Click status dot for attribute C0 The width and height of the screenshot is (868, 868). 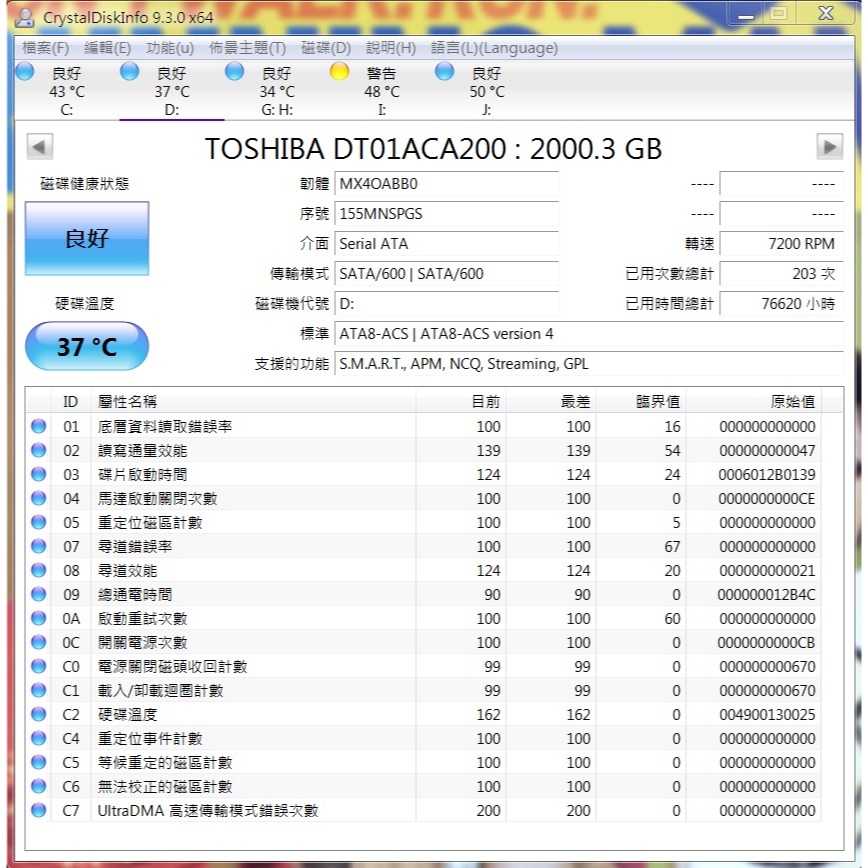pos(39,666)
